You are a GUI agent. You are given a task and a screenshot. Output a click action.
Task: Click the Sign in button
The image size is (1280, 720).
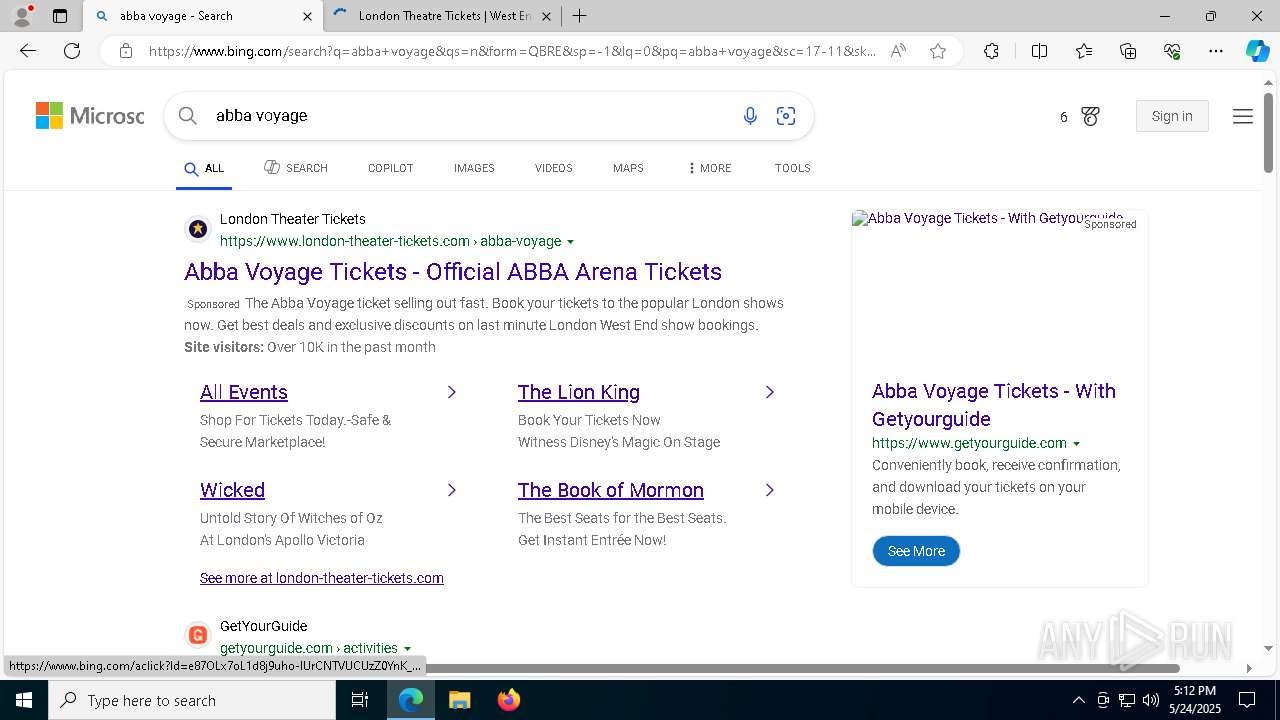click(1172, 116)
